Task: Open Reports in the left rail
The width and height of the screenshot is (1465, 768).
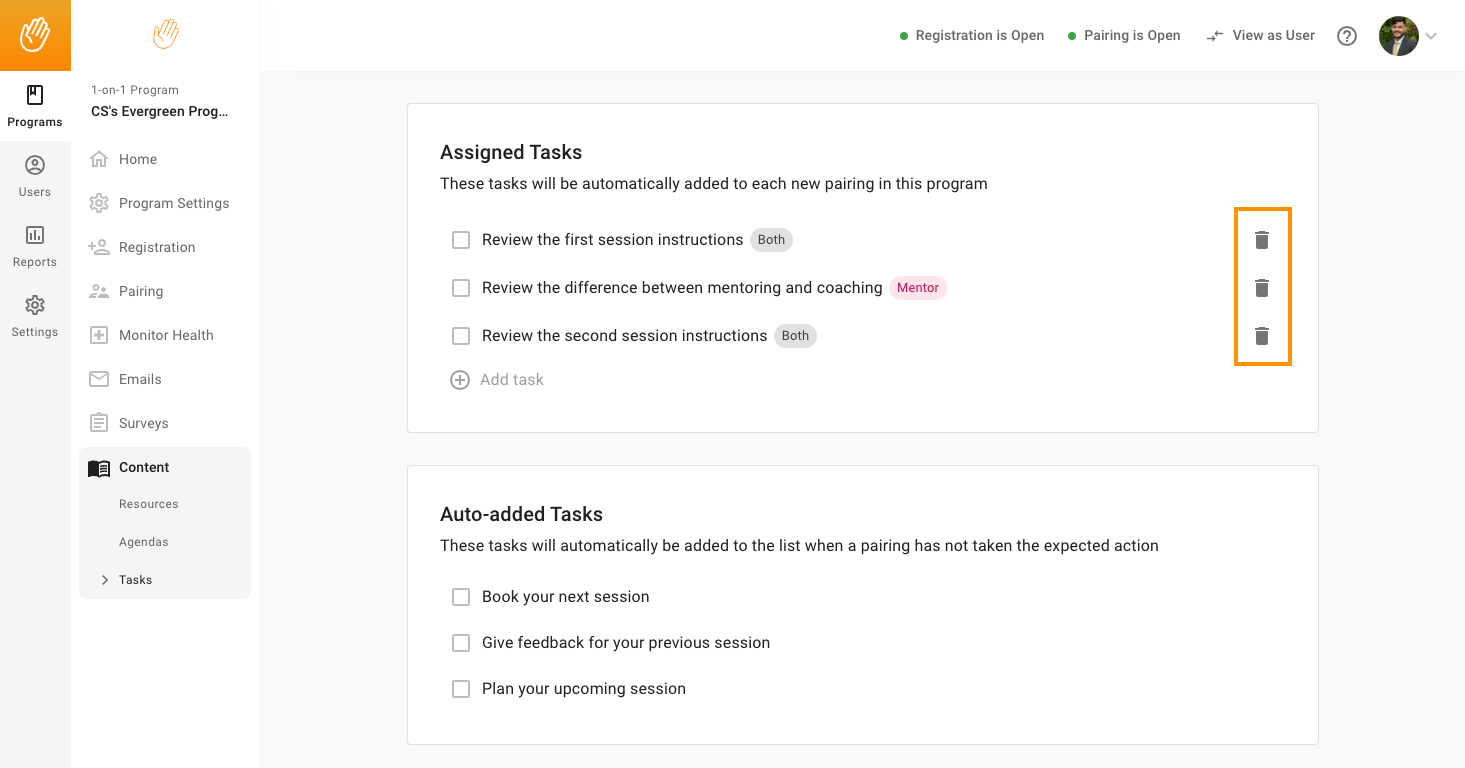Action: (35, 246)
